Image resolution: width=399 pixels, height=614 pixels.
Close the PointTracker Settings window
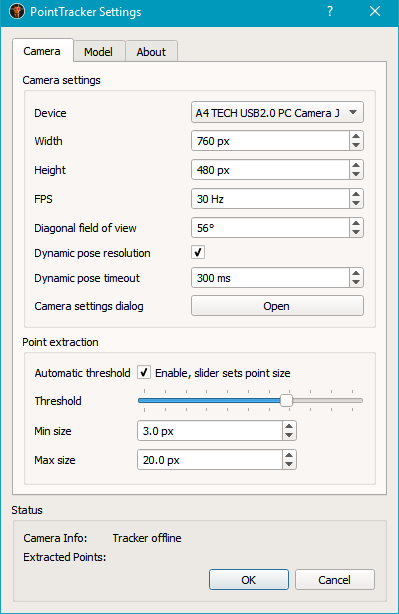(x=375, y=11)
